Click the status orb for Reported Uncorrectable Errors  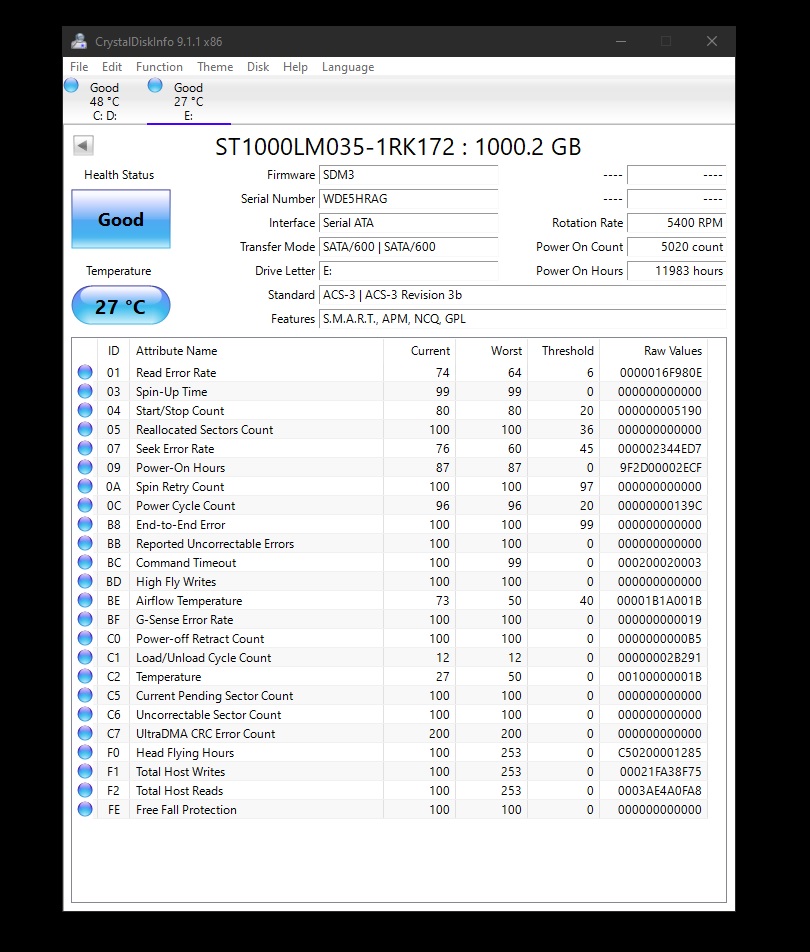click(85, 543)
